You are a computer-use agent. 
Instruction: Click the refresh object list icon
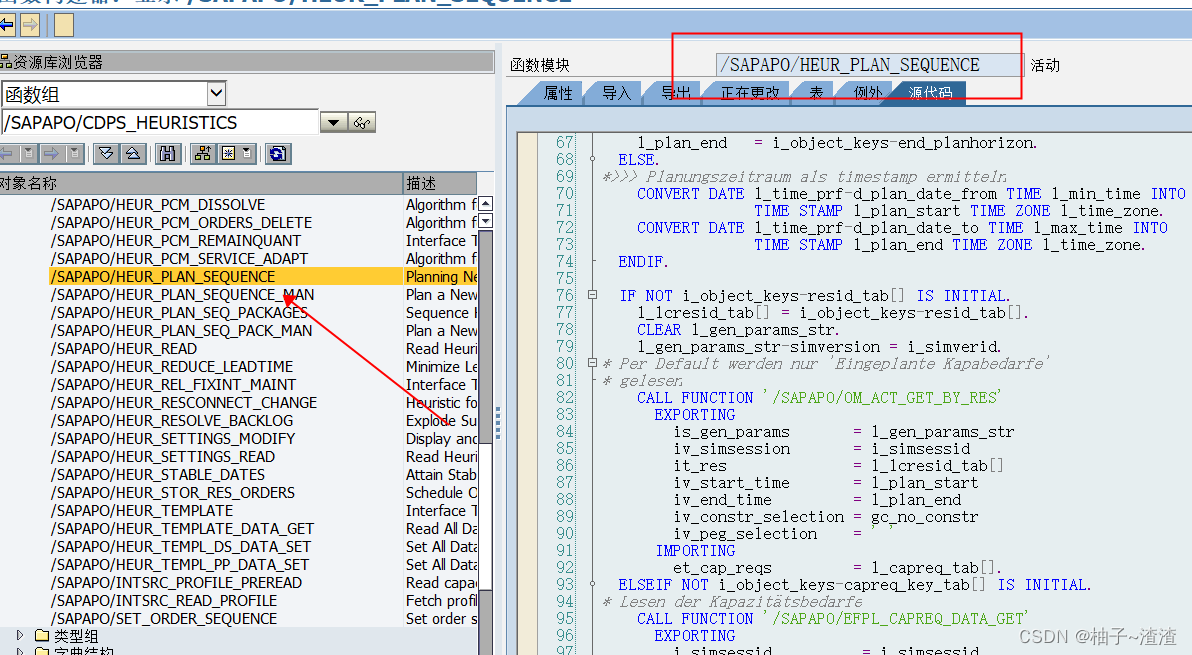(277, 154)
